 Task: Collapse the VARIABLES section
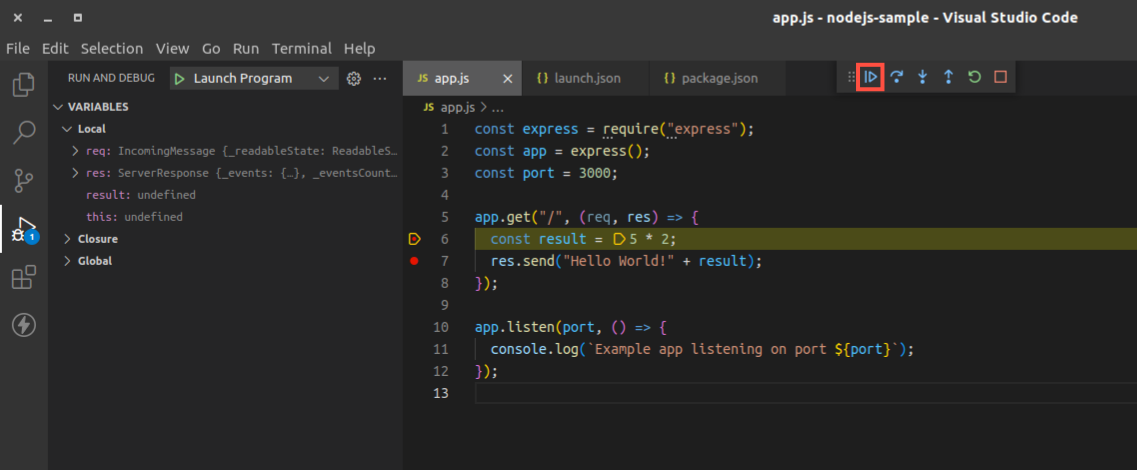58,107
